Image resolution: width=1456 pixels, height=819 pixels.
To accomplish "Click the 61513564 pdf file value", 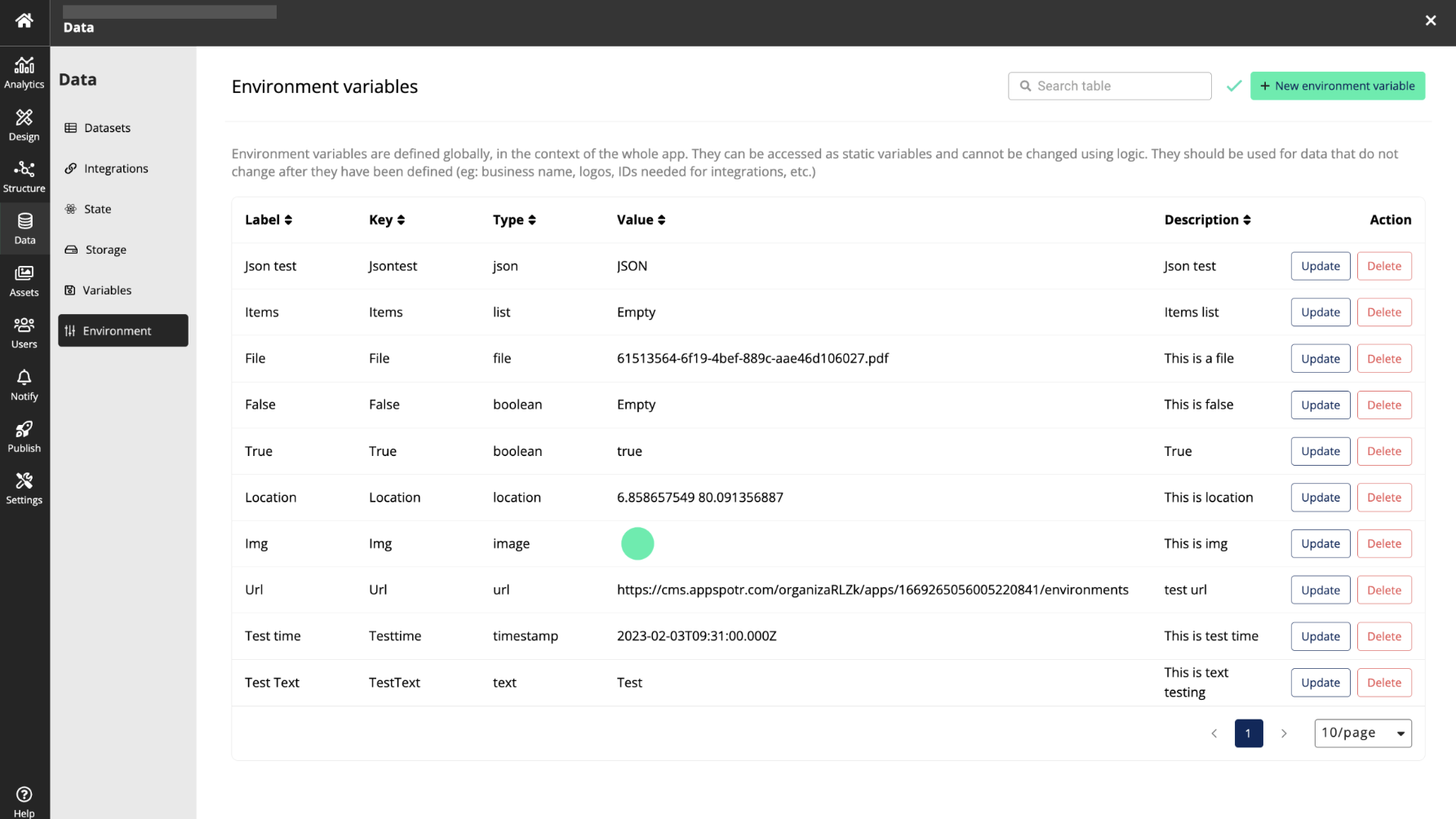I will coord(752,358).
